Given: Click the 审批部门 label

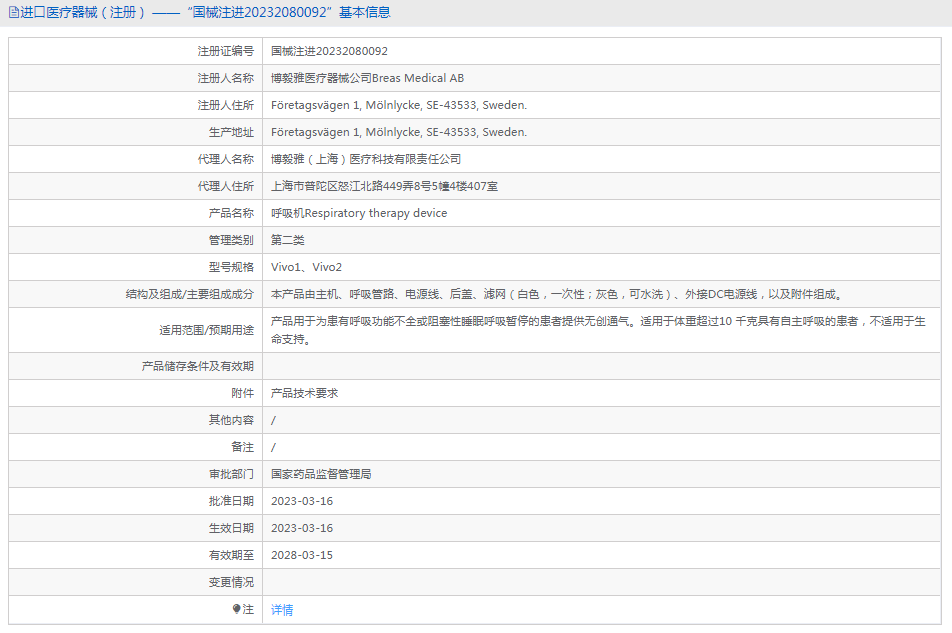Looking at the screenshot, I should point(231,474).
